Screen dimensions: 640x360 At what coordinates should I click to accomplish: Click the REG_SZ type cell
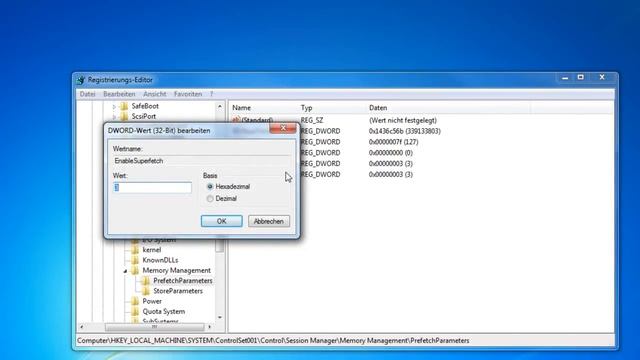pyautogui.click(x=311, y=120)
